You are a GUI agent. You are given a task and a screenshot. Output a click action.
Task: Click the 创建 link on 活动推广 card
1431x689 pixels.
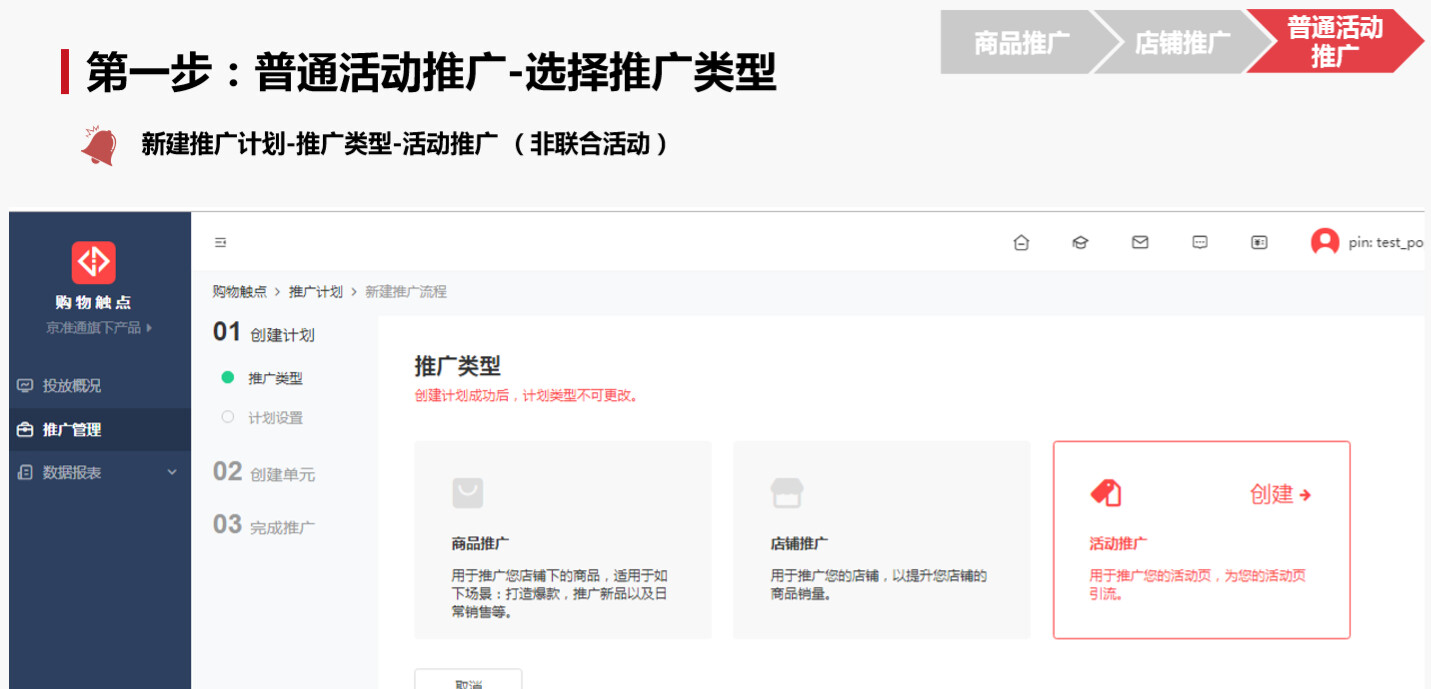(1280, 494)
